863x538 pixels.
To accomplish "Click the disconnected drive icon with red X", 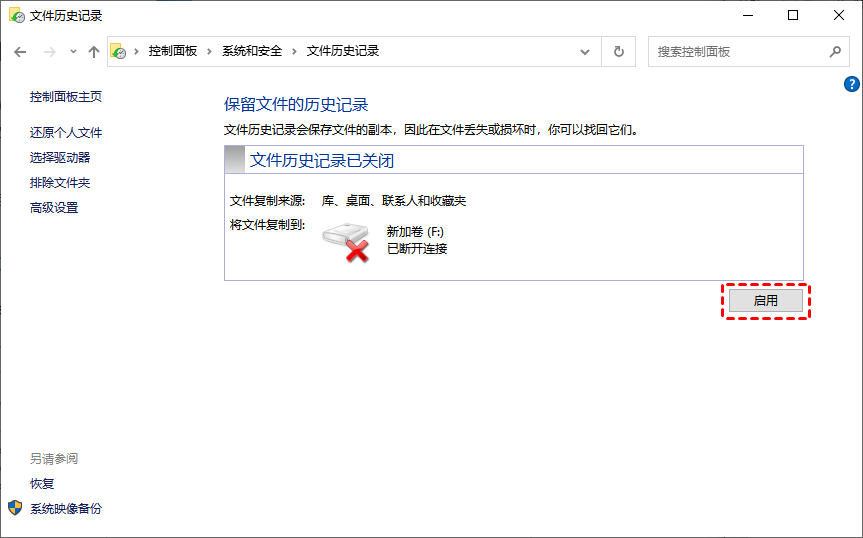I will coord(346,242).
